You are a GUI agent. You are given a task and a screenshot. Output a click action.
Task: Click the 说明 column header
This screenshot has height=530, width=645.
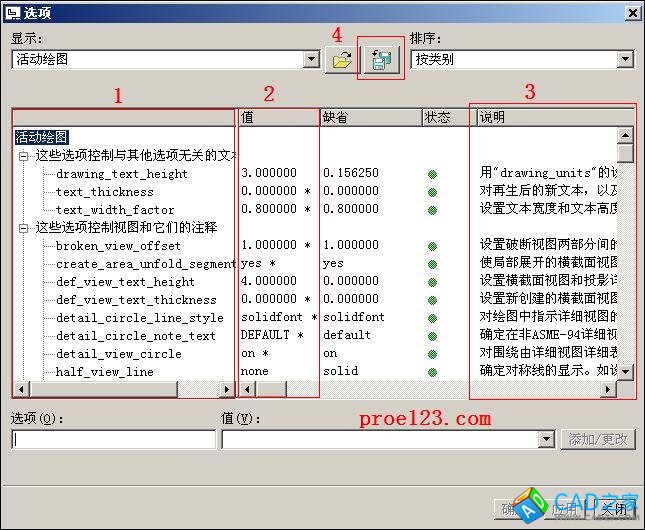click(x=550, y=117)
